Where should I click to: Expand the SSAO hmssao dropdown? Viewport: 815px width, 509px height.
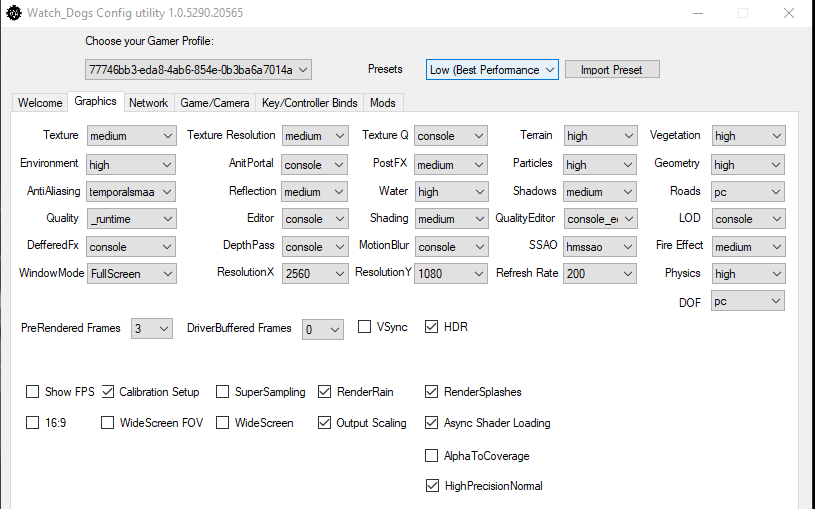click(x=600, y=246)
